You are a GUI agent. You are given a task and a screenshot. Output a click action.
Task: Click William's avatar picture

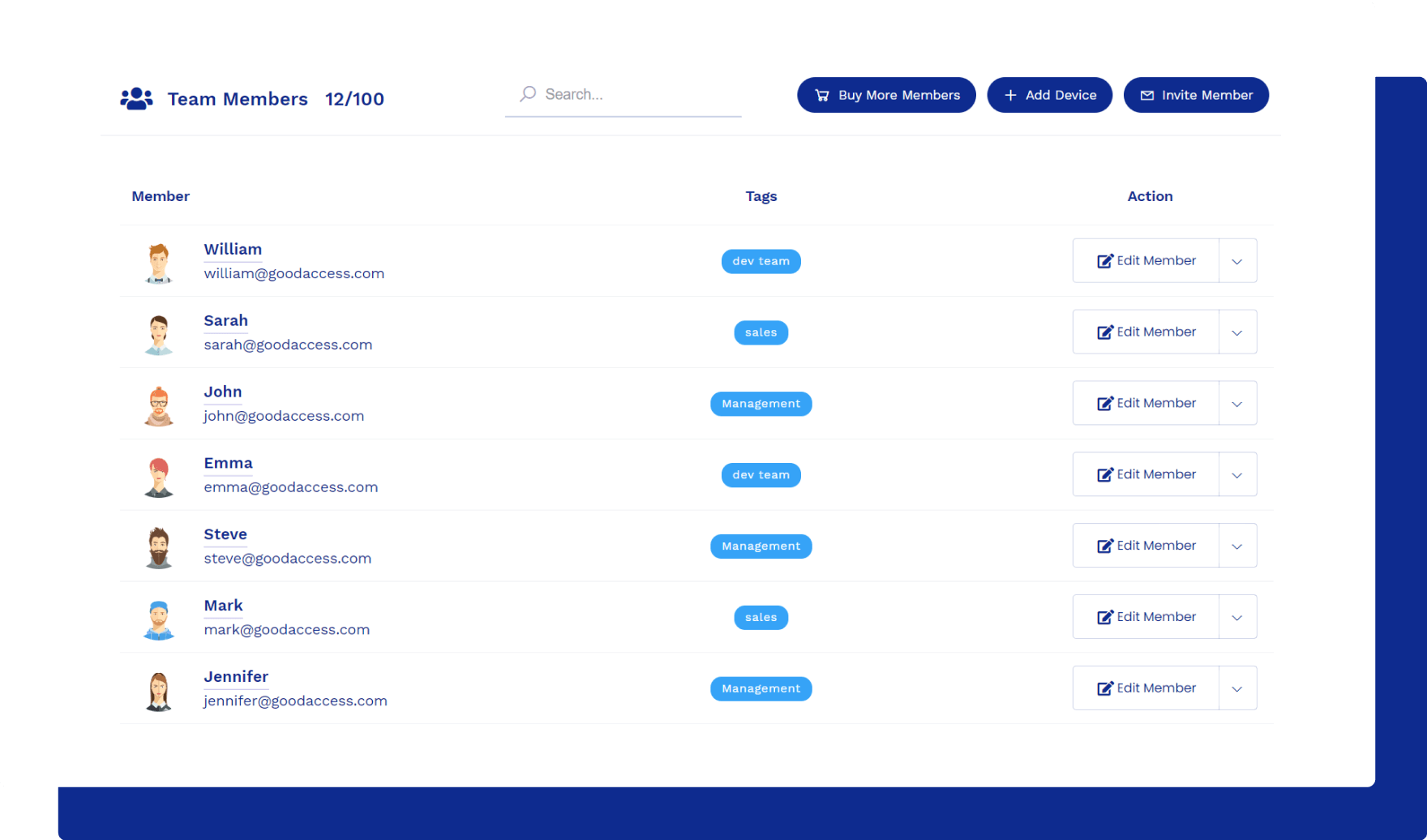(x=159, y=263)
